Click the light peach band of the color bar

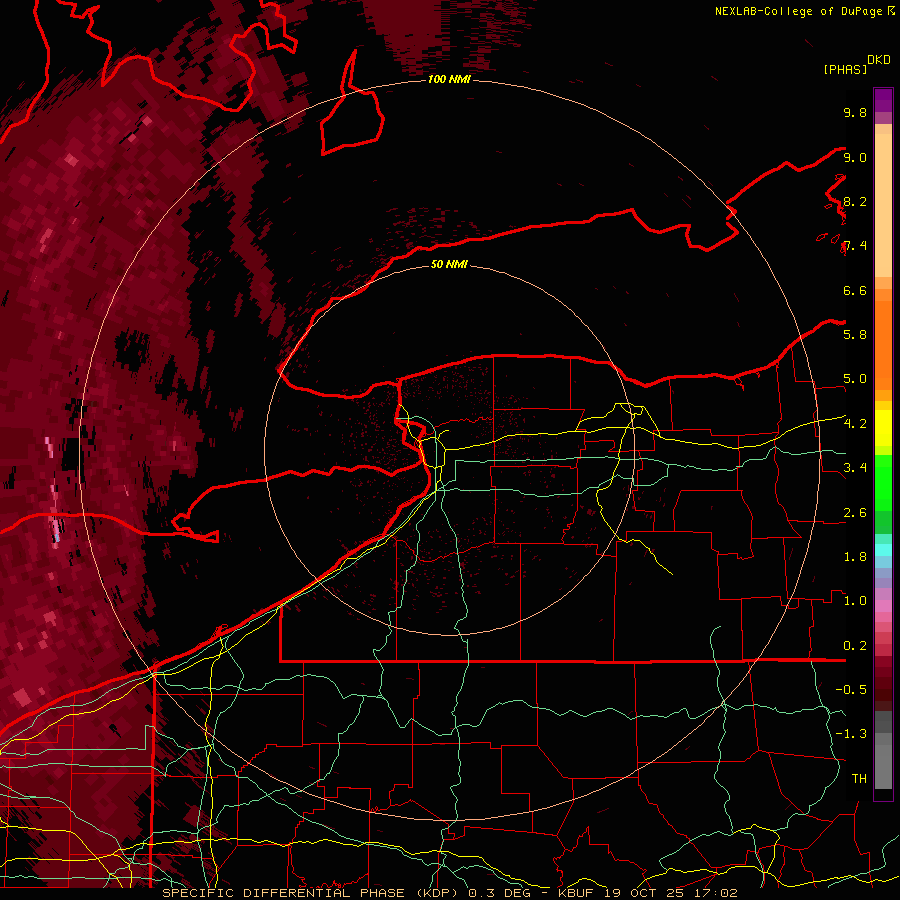(x=883, y=205)
